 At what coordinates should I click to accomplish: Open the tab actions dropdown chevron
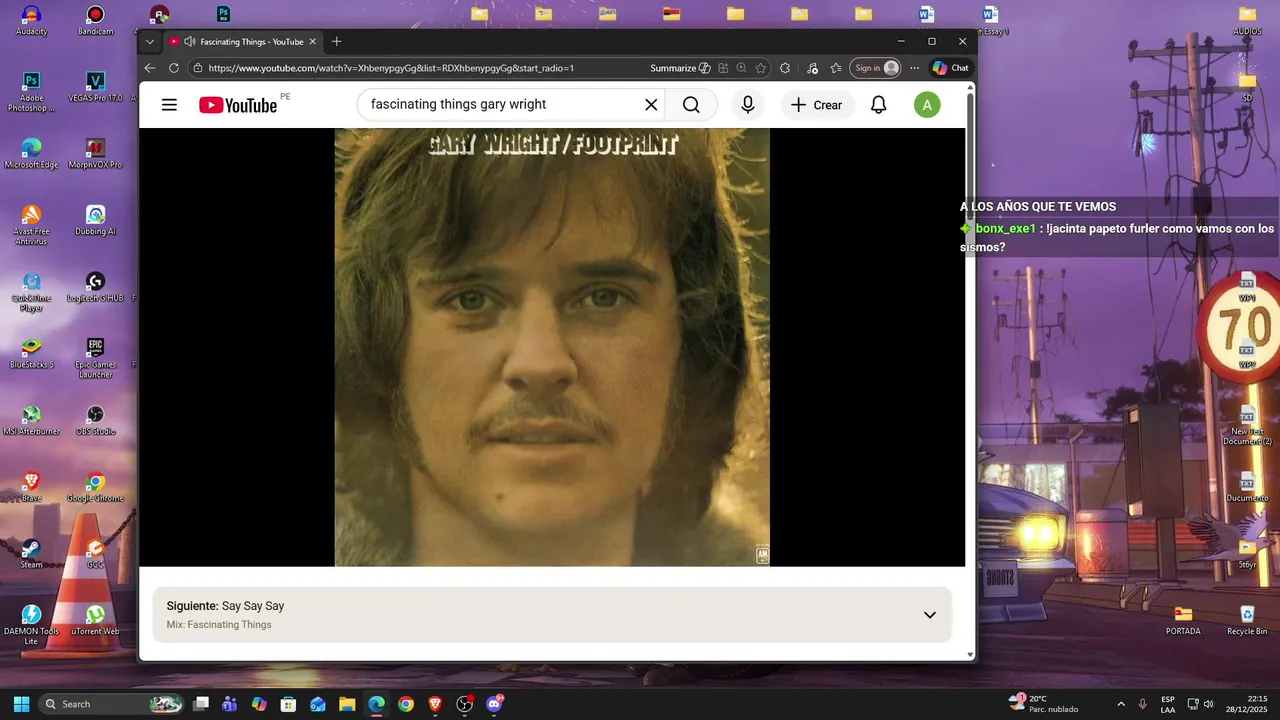(x=150, y=42)
